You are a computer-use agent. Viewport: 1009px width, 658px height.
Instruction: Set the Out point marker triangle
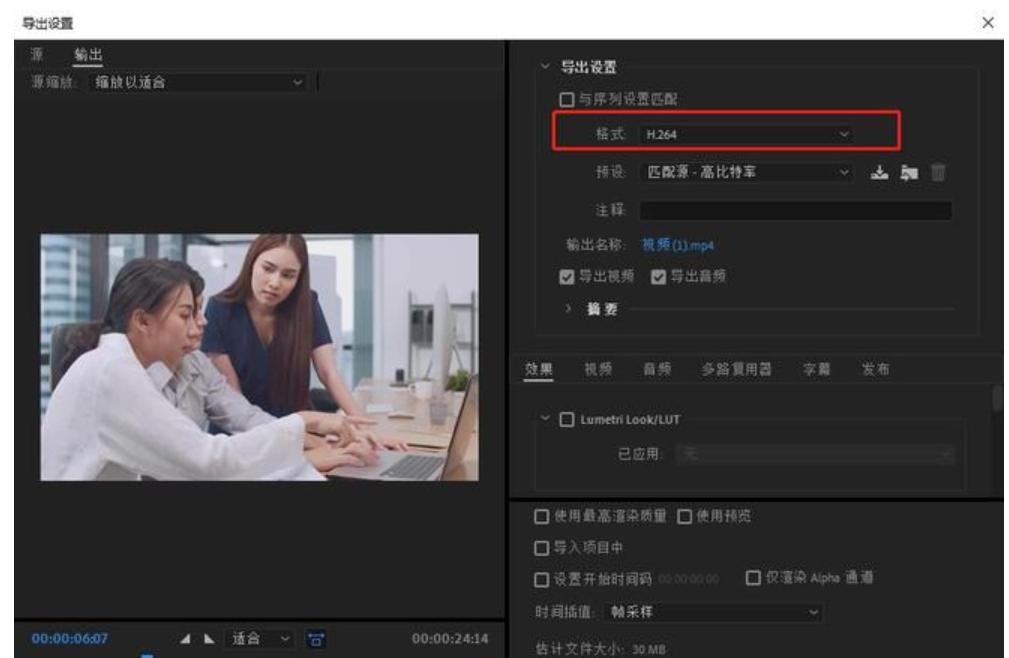point(208,639)
